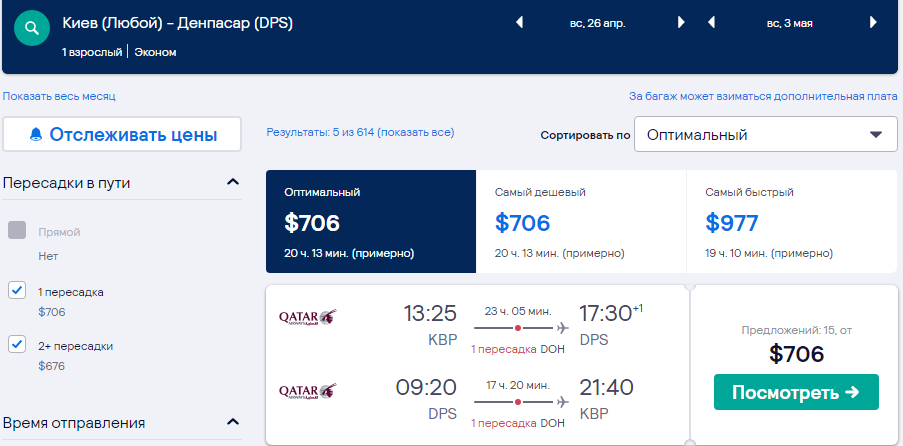The height and width of the screenshot is (446, 903).
Task: Uncheck the "1 пересадка" checkbox
Action: click(x=17, y=291)
